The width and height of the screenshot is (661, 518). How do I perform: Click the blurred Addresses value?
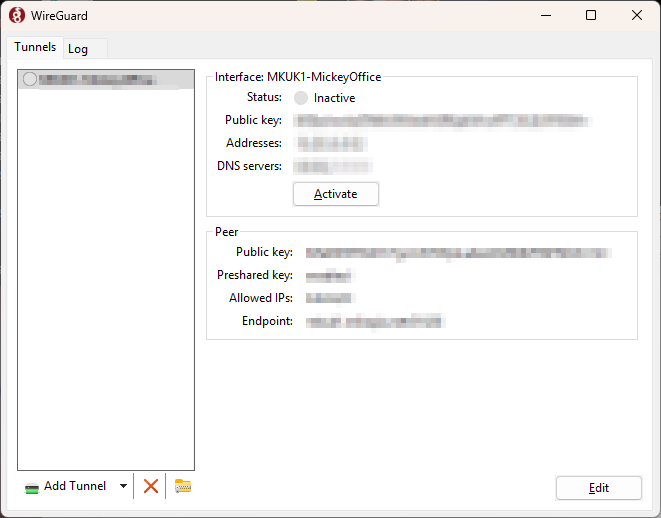pyautogui.click(x=331, y=143)
